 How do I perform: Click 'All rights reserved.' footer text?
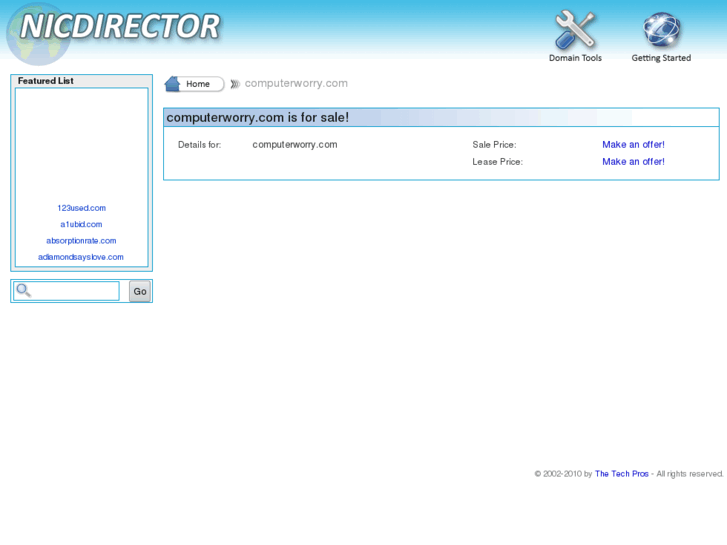[689, 474]
